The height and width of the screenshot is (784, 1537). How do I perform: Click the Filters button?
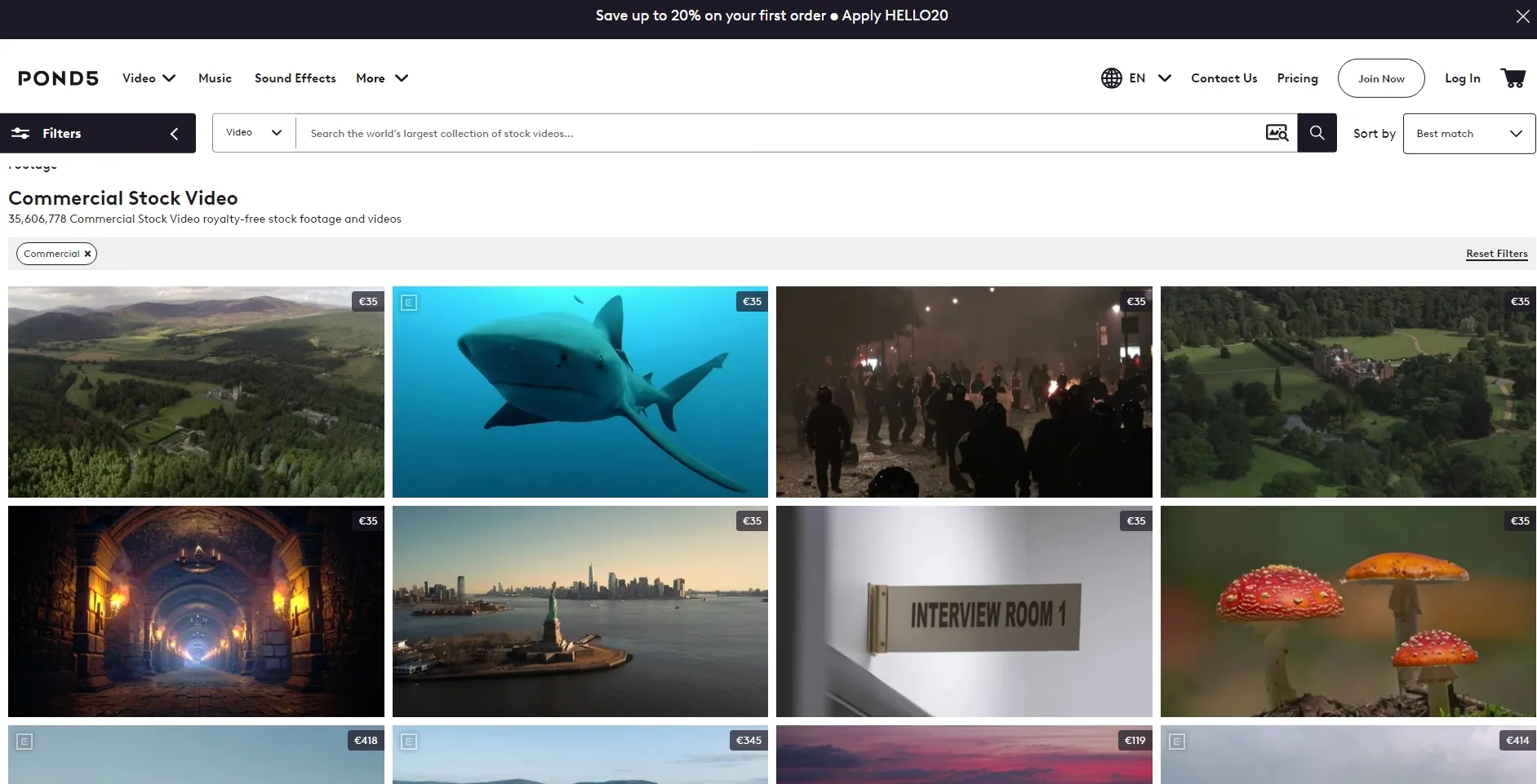tap(98, 133)
